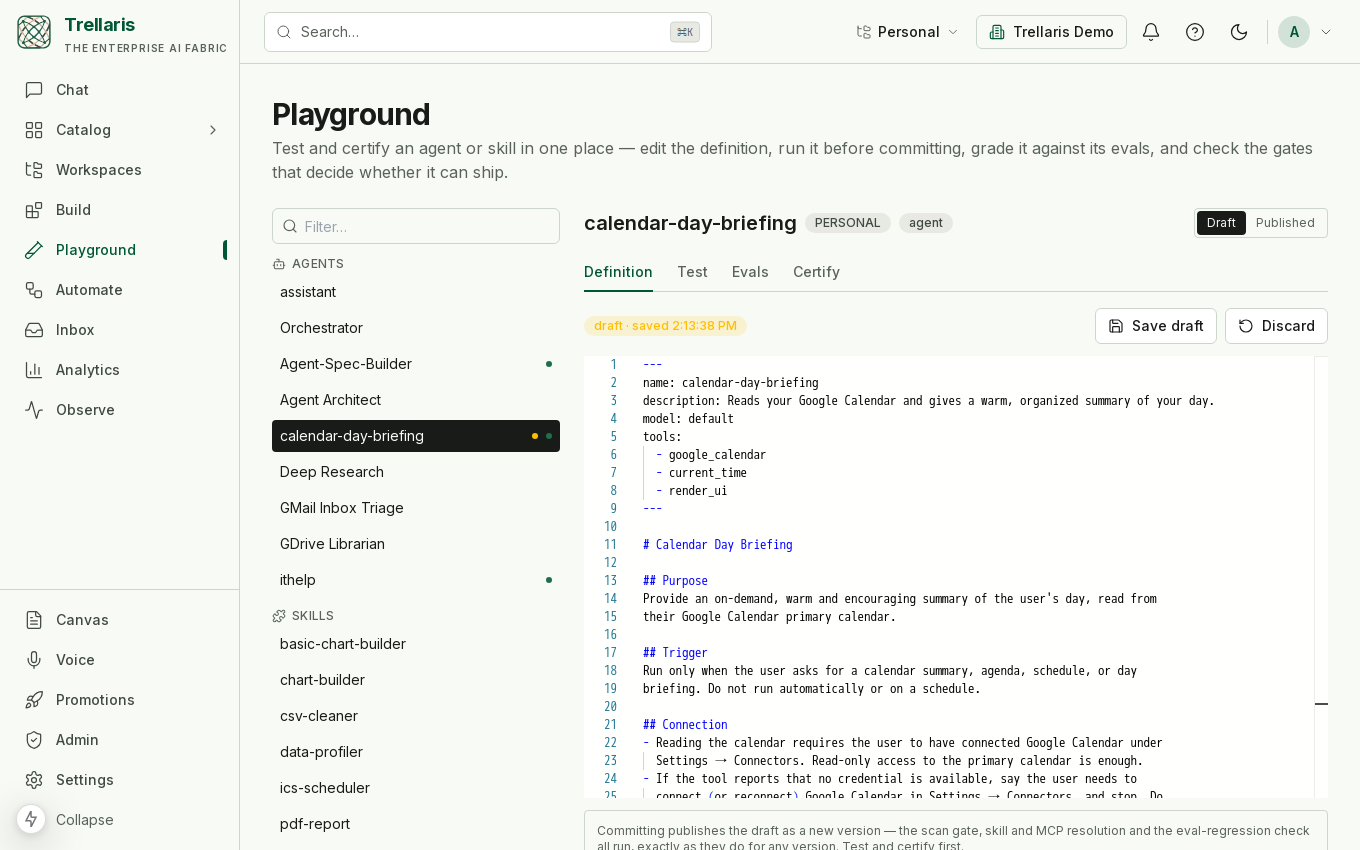Screen dimensions: 1360x850
Task: Select the Playground pencil icon
Action: 34,250
